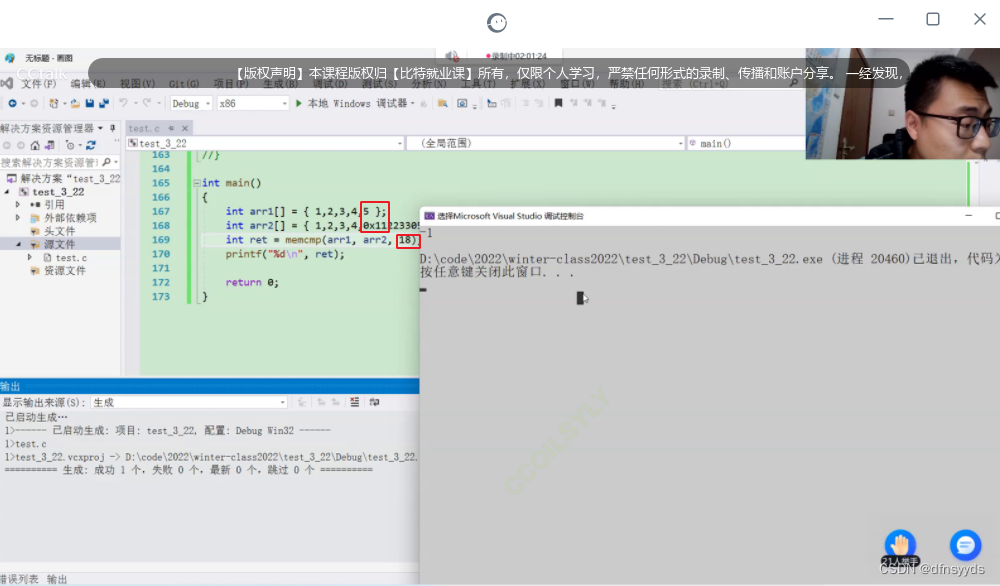Open the test_3_22 project scope dropdown
This screenshot has width=1000, height=586.
[x=265, y=143]
